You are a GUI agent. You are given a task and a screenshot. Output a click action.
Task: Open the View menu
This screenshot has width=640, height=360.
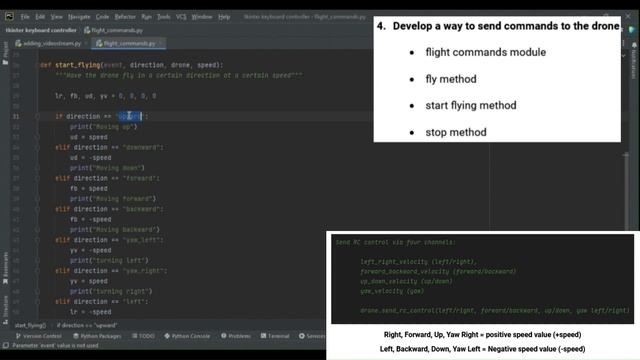click(57, 17)
